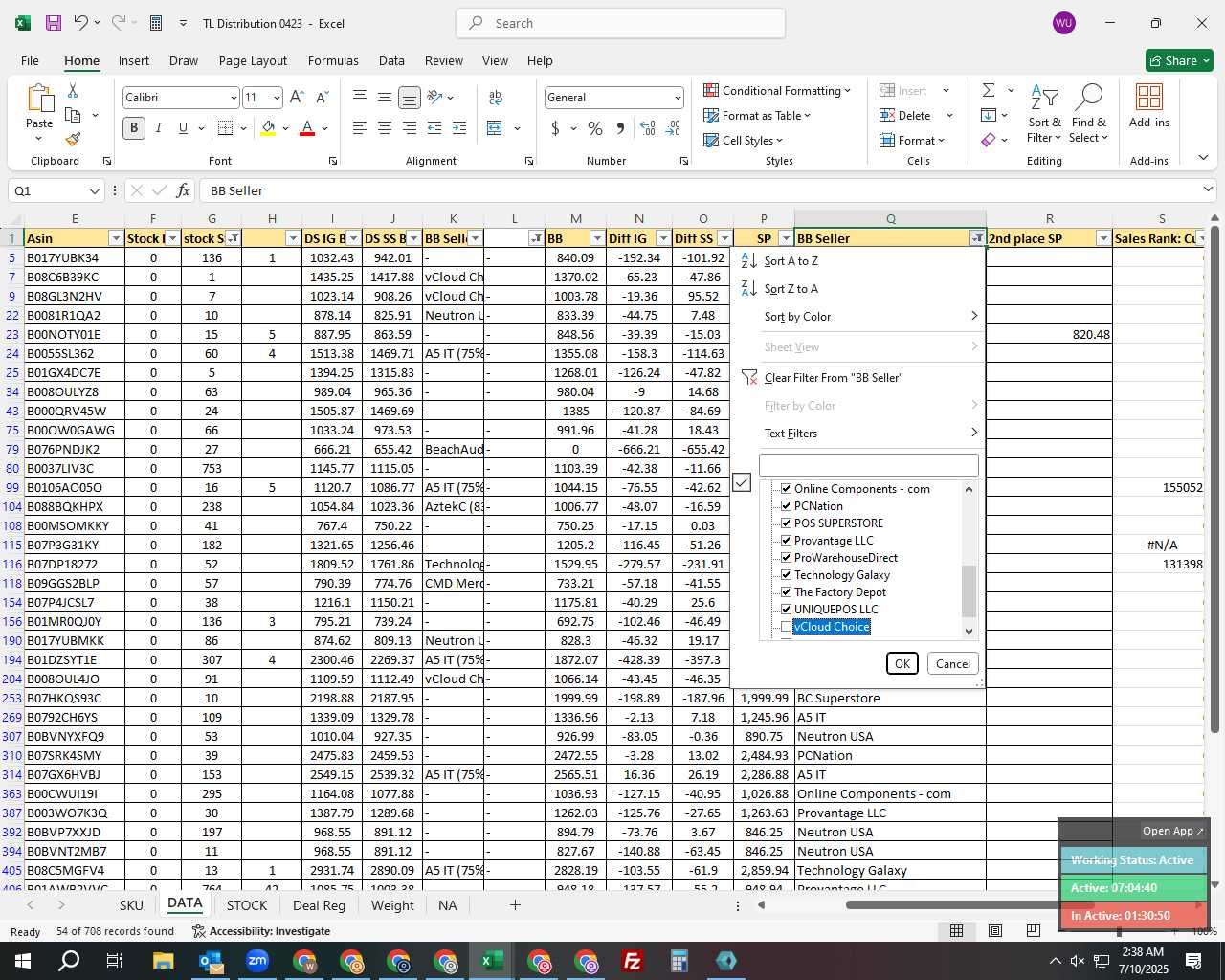Click Cancel in filter menu
This screenshot has width=1225, height=980.
tap(952, 663)
